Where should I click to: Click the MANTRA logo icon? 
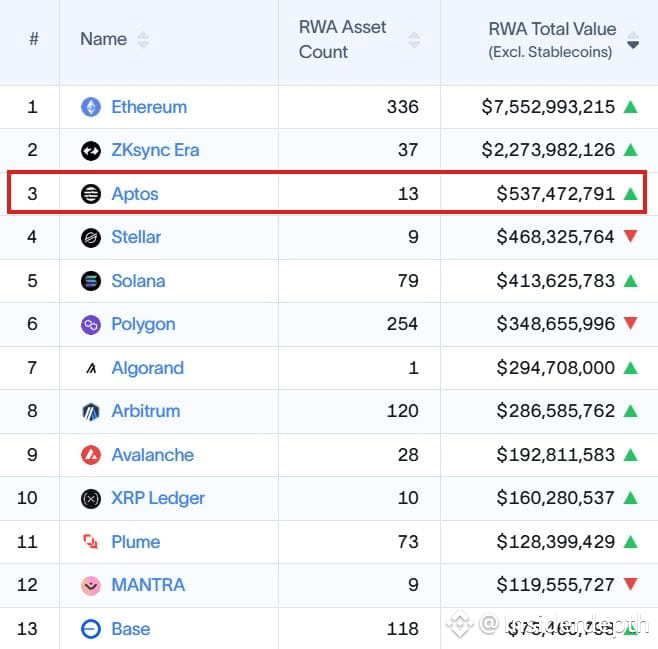pos(91,585)
